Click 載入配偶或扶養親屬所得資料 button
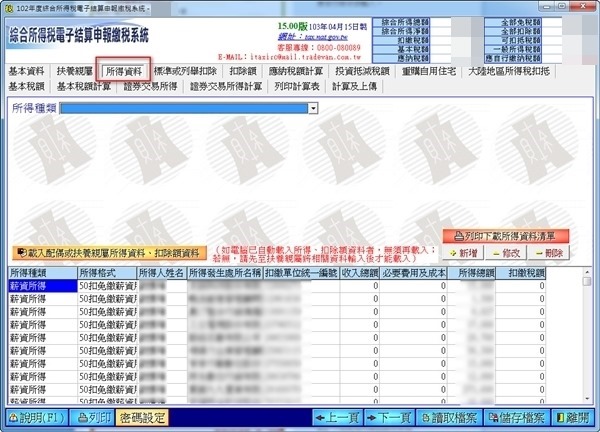 (x=109, y=253)
